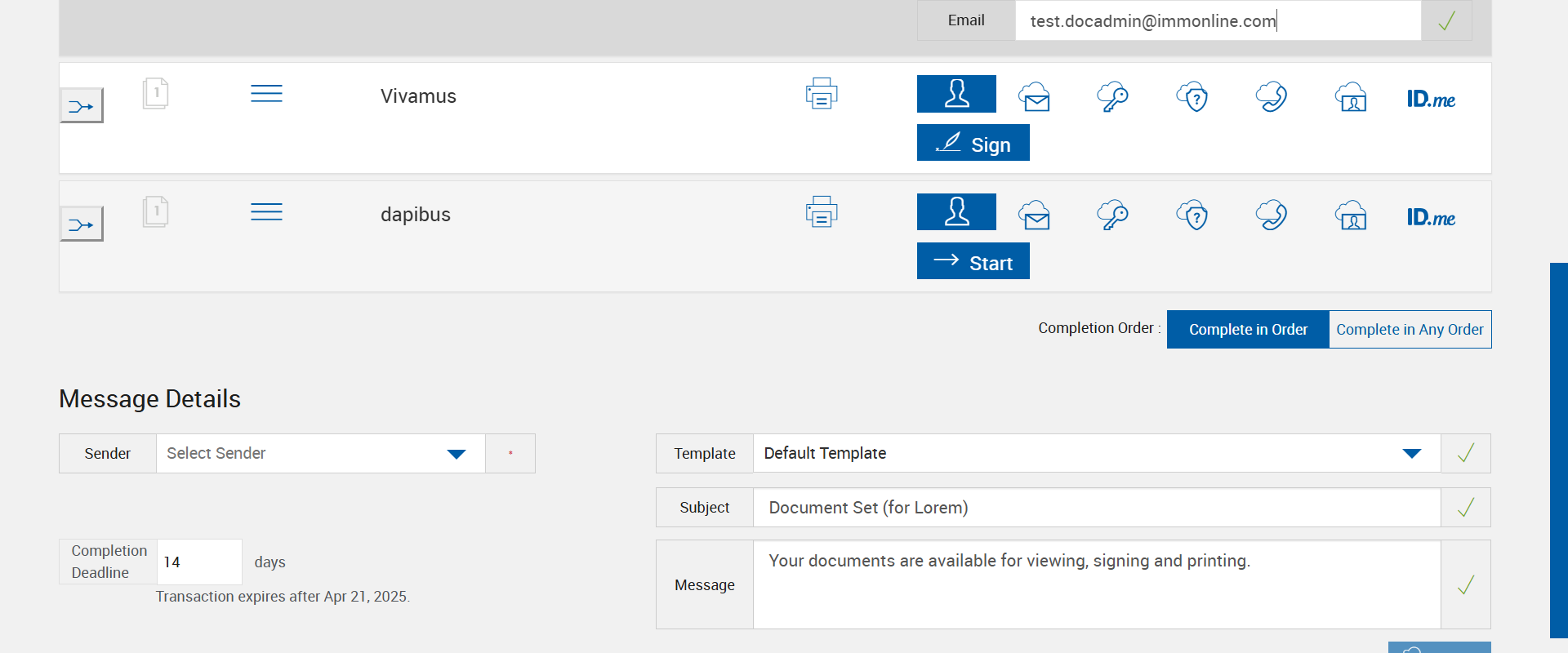
Task: Switch to Complete in Any Order
Action: tap(1410, 330)
